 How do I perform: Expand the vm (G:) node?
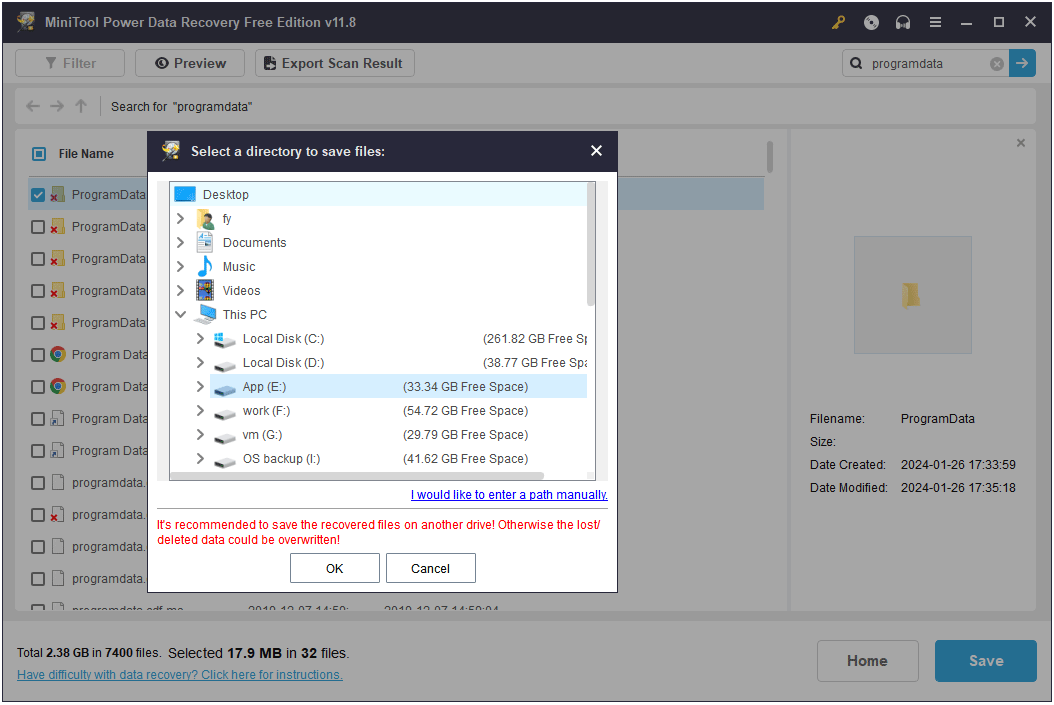200,435
